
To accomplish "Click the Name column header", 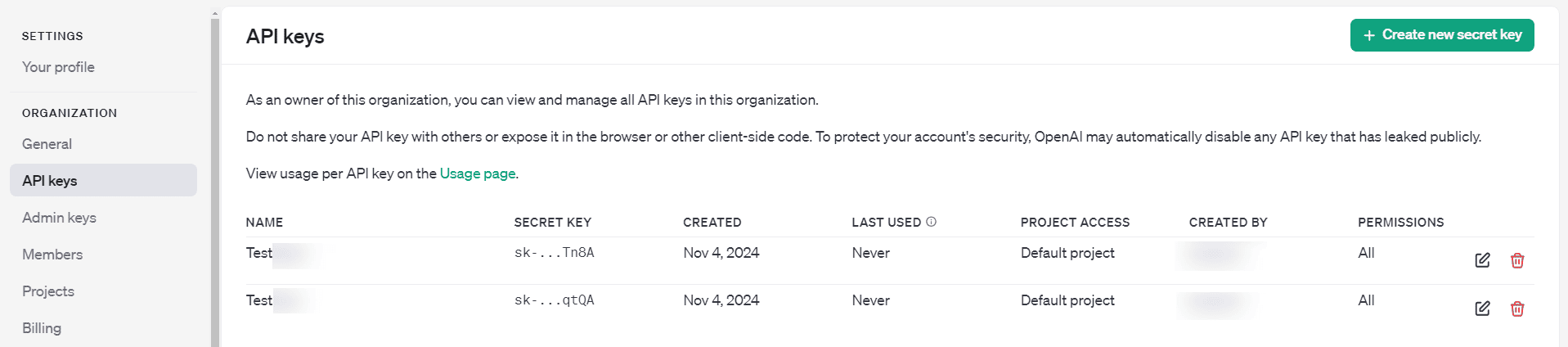I will tap(264, 223).
